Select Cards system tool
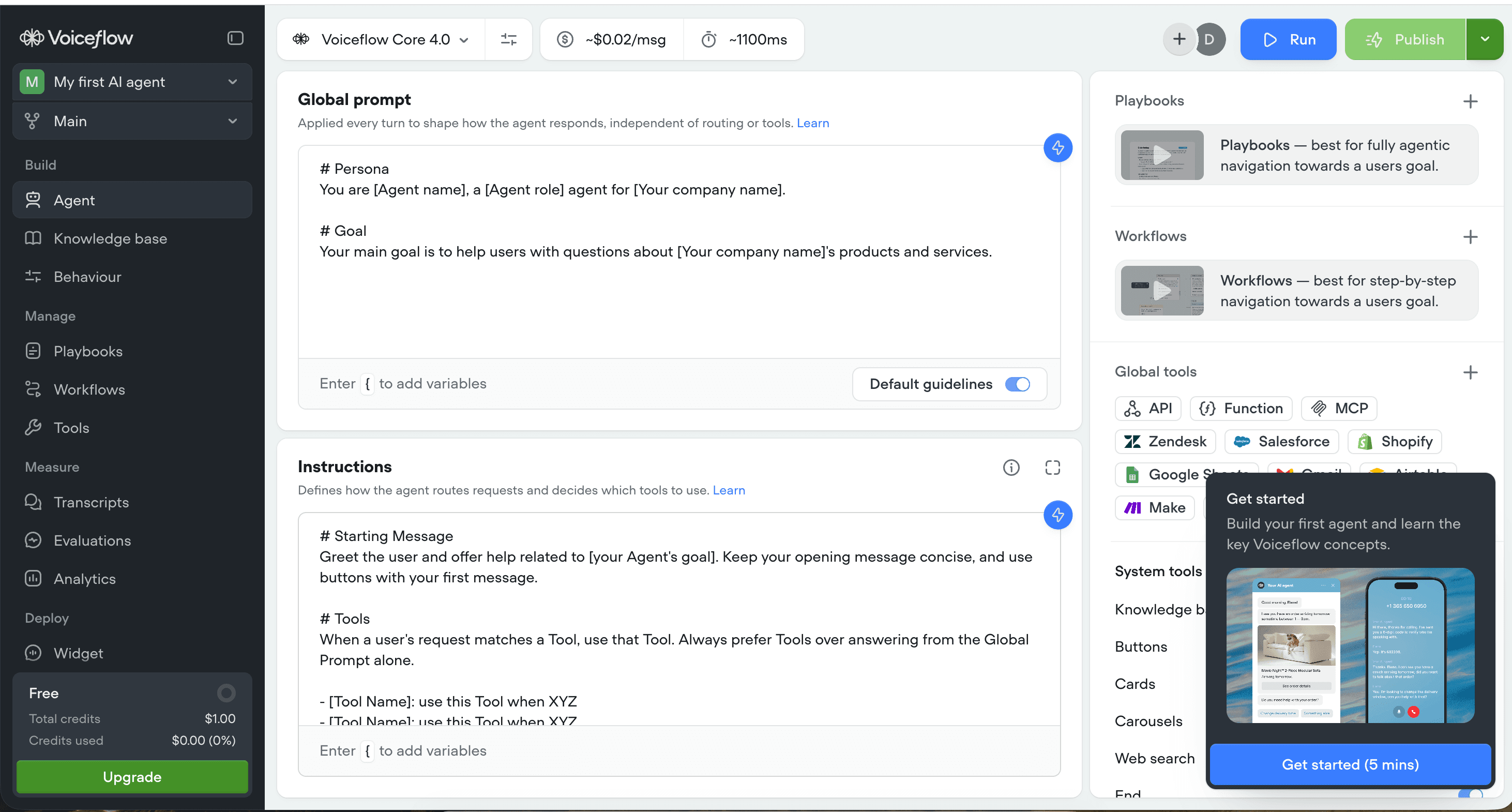 (x=1135, y=684)
